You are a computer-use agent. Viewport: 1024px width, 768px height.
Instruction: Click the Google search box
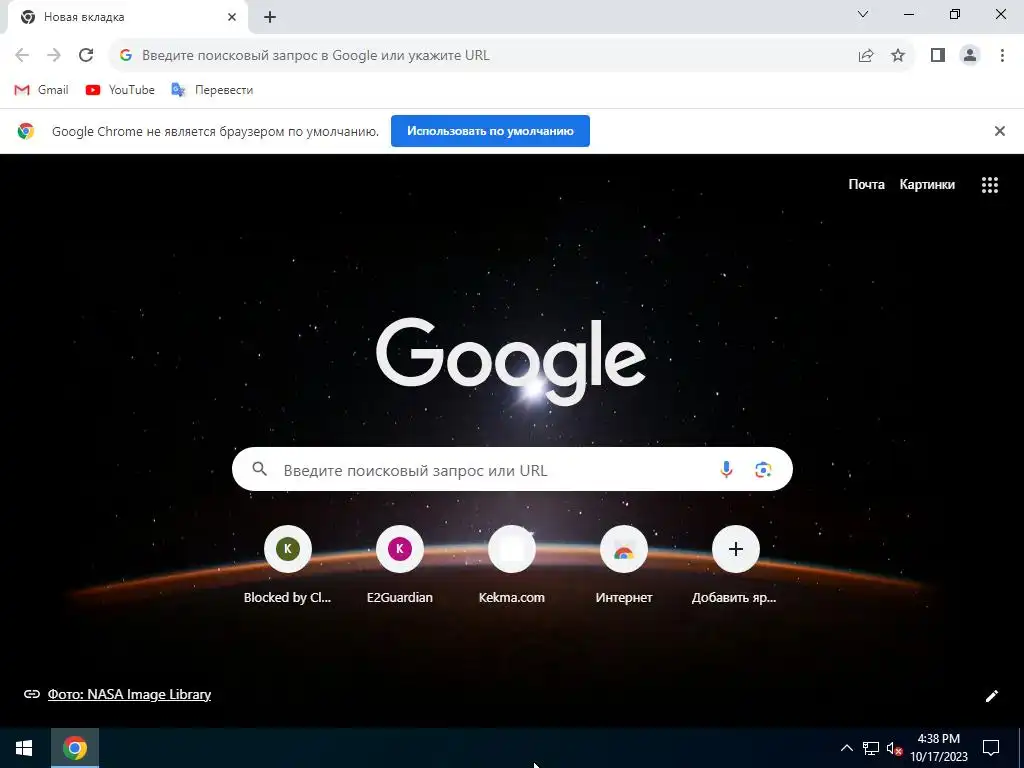tap(512, 469)
